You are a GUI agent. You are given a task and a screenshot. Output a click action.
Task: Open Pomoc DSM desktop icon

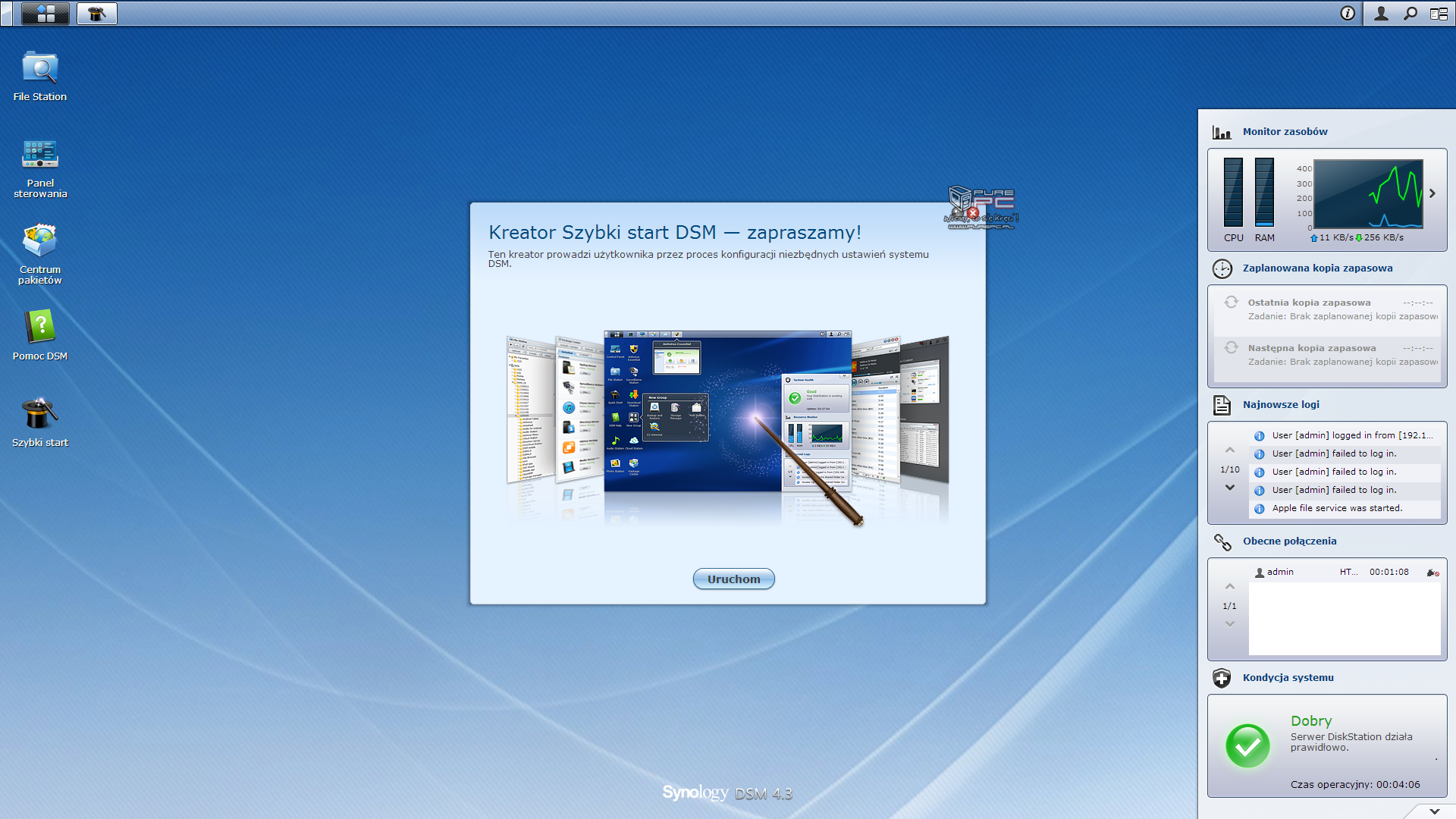(x=40, y=335)
